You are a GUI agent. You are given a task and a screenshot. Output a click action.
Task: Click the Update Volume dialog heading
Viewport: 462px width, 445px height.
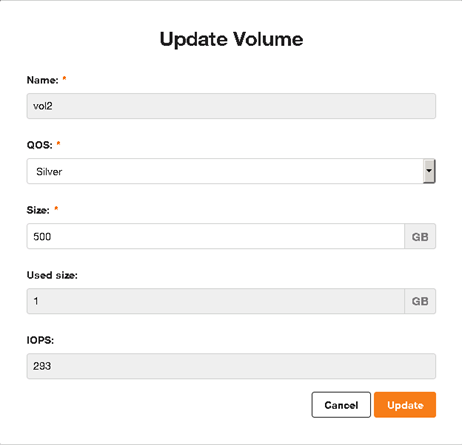click(x=231, y=39)
